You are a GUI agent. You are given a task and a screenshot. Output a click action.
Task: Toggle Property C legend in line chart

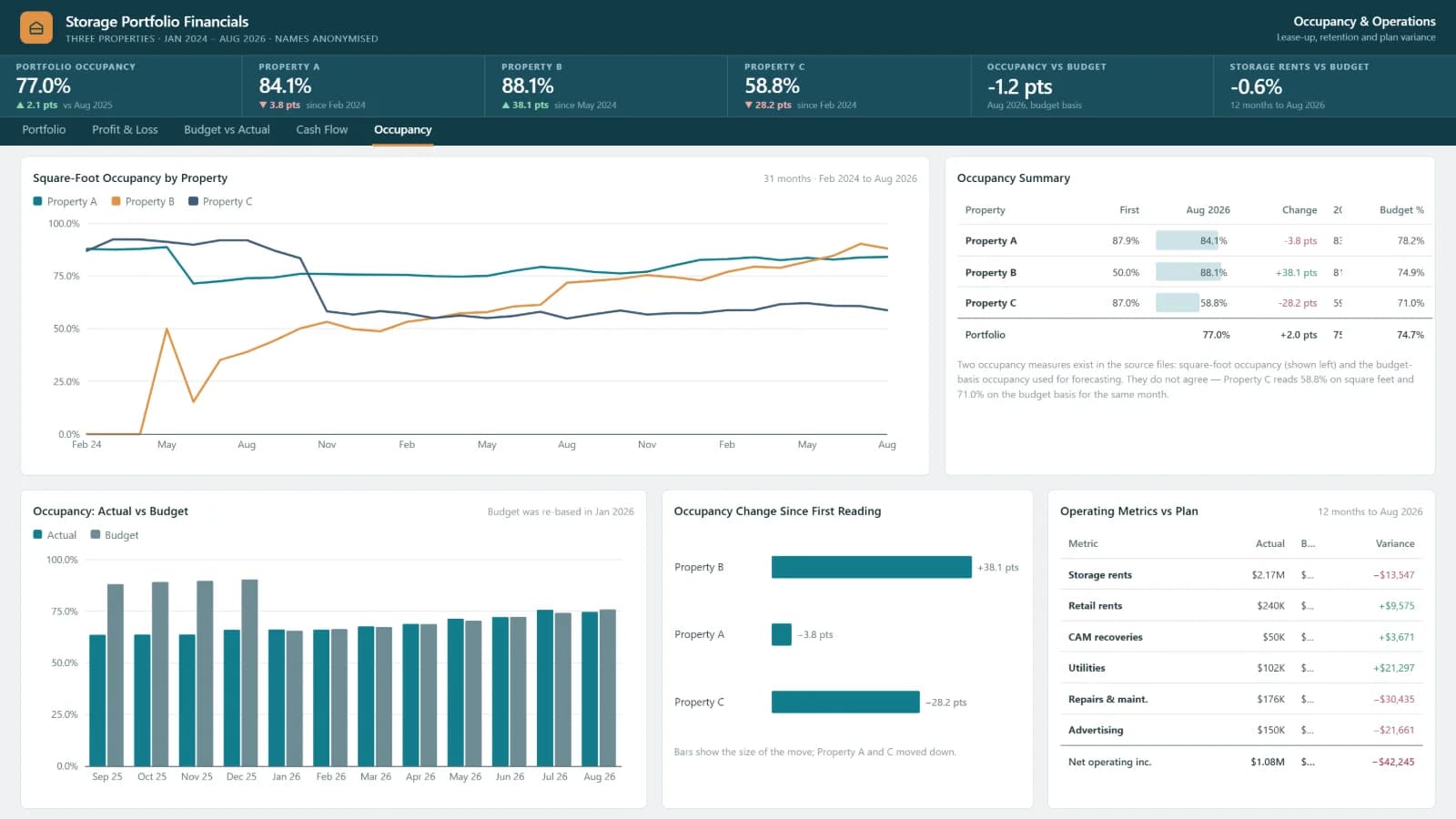(x=220, y=201)
